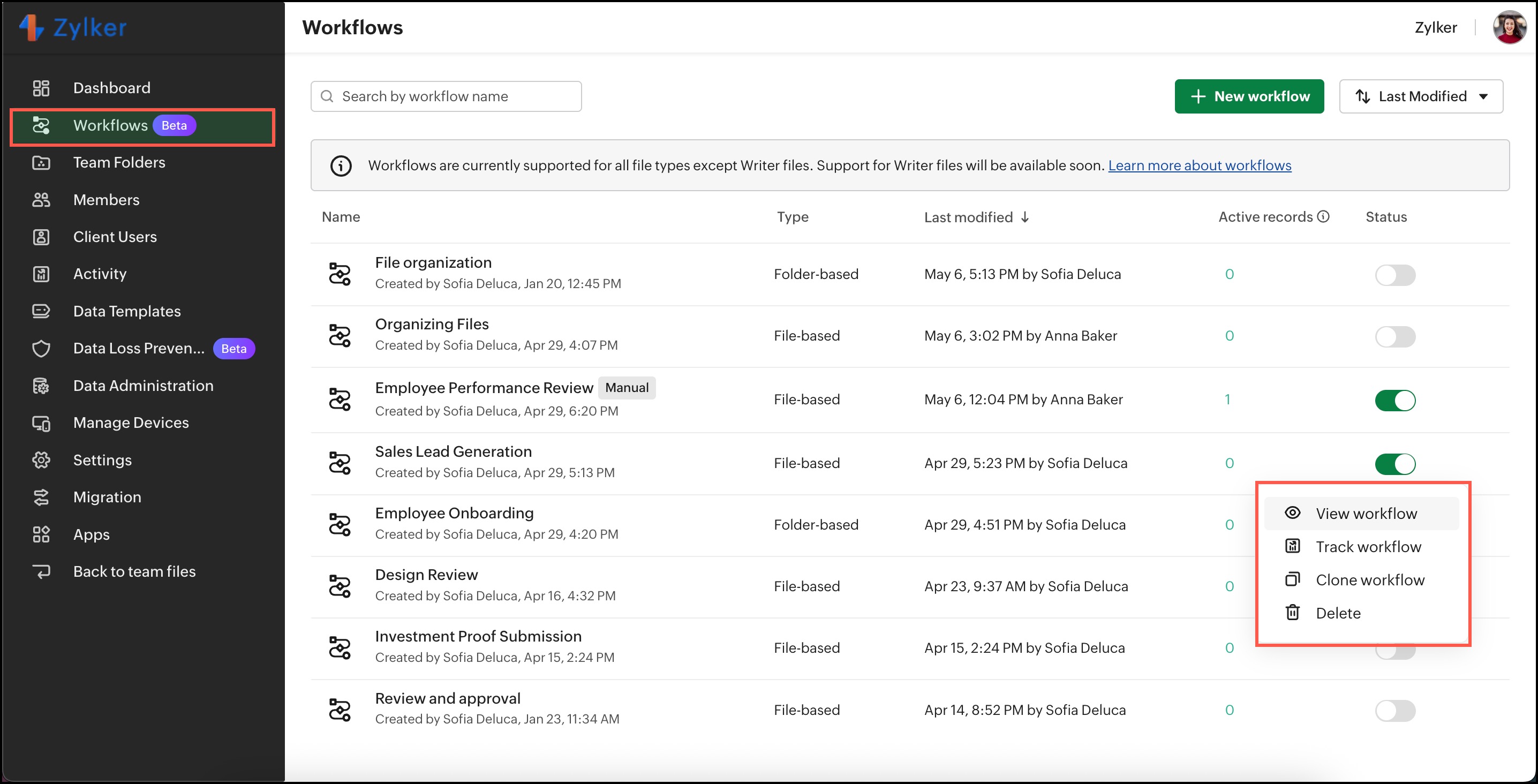Toggle on the Review and approval status
The height and width of the screenshot is (784, 1538).
pyautogui.click(x=1394, y=711)
